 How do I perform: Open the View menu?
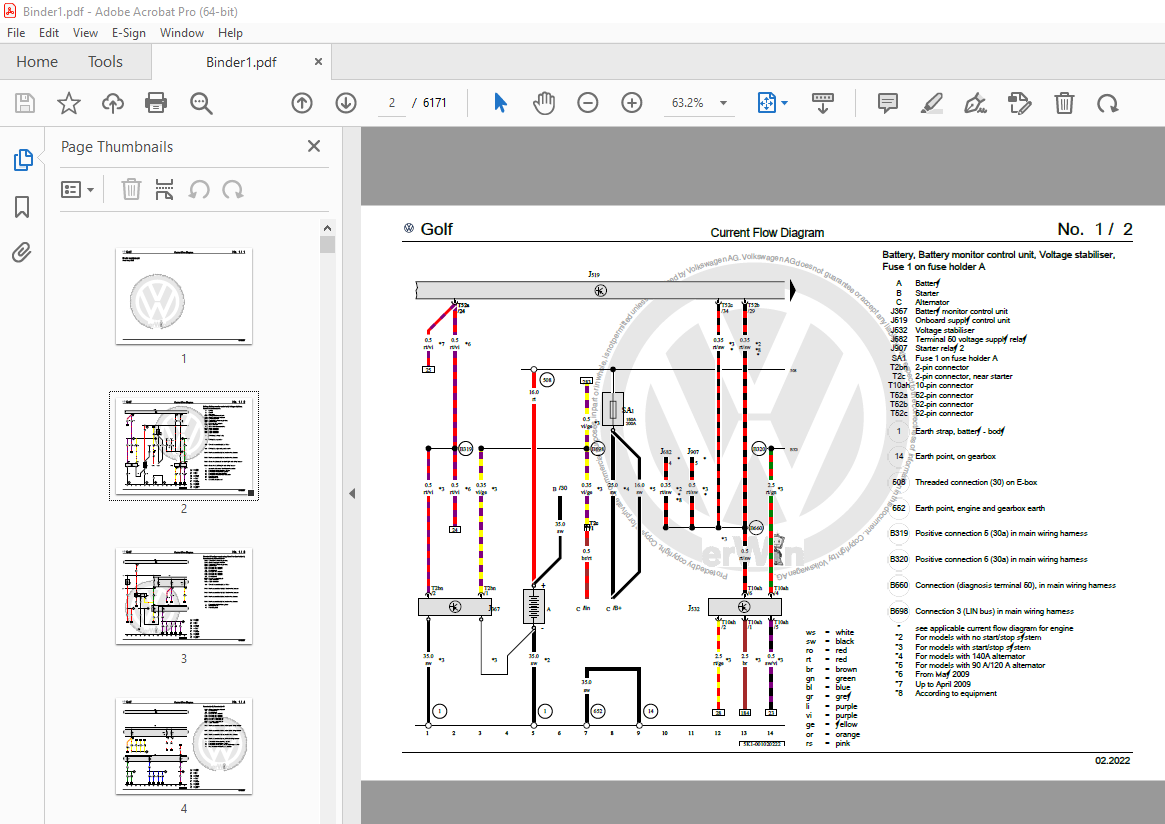[85, 33]
